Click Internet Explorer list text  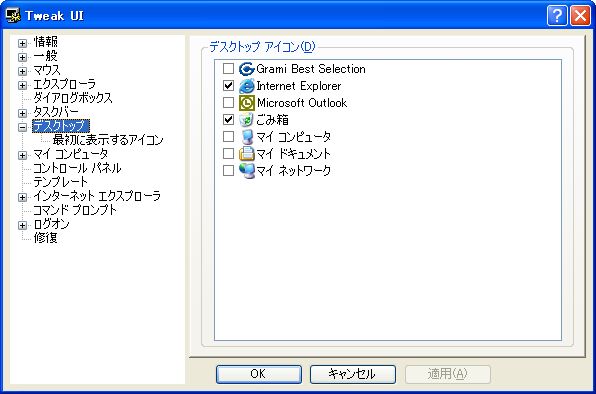pyautogui.click(x=299, y=86)
